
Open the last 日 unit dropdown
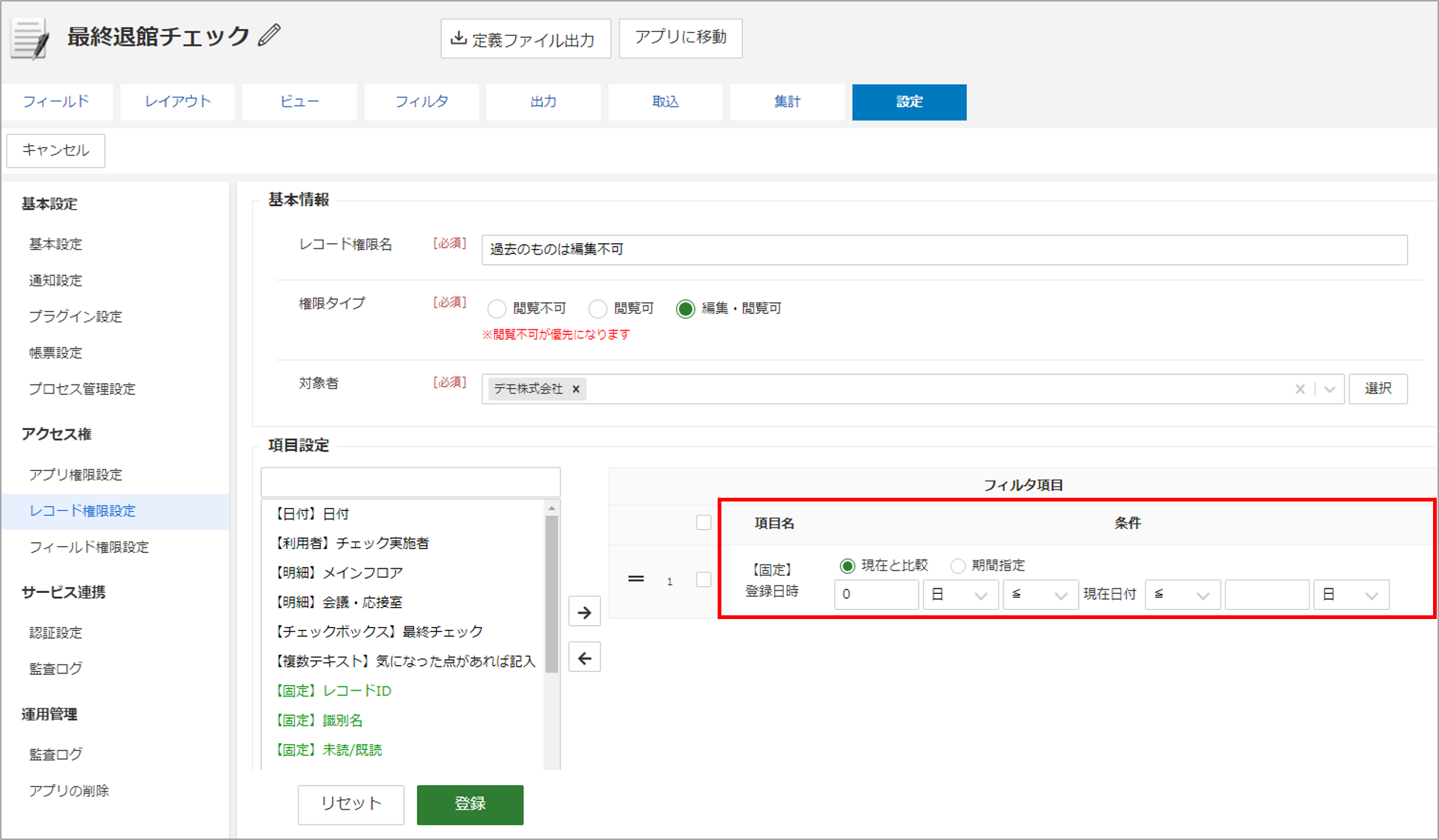(1351, 594)
